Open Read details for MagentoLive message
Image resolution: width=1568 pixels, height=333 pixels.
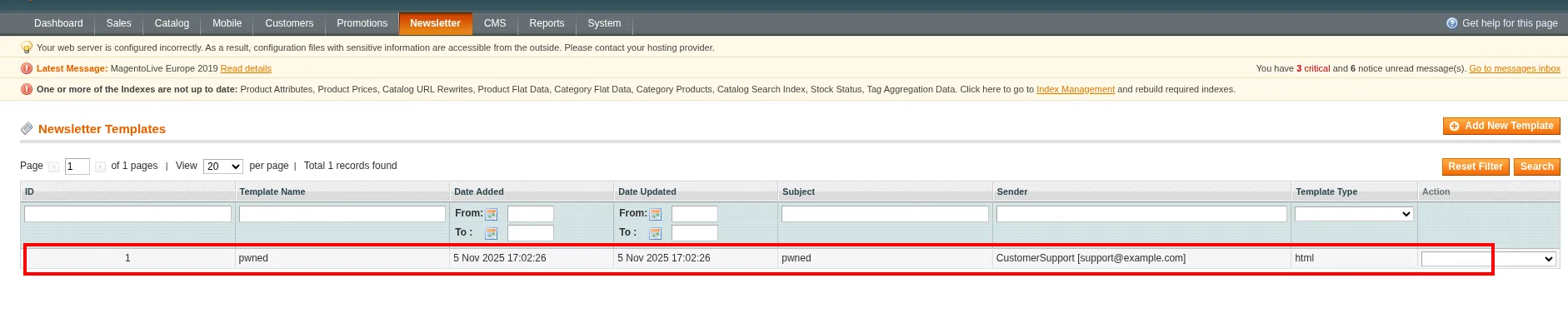(246, 68)
